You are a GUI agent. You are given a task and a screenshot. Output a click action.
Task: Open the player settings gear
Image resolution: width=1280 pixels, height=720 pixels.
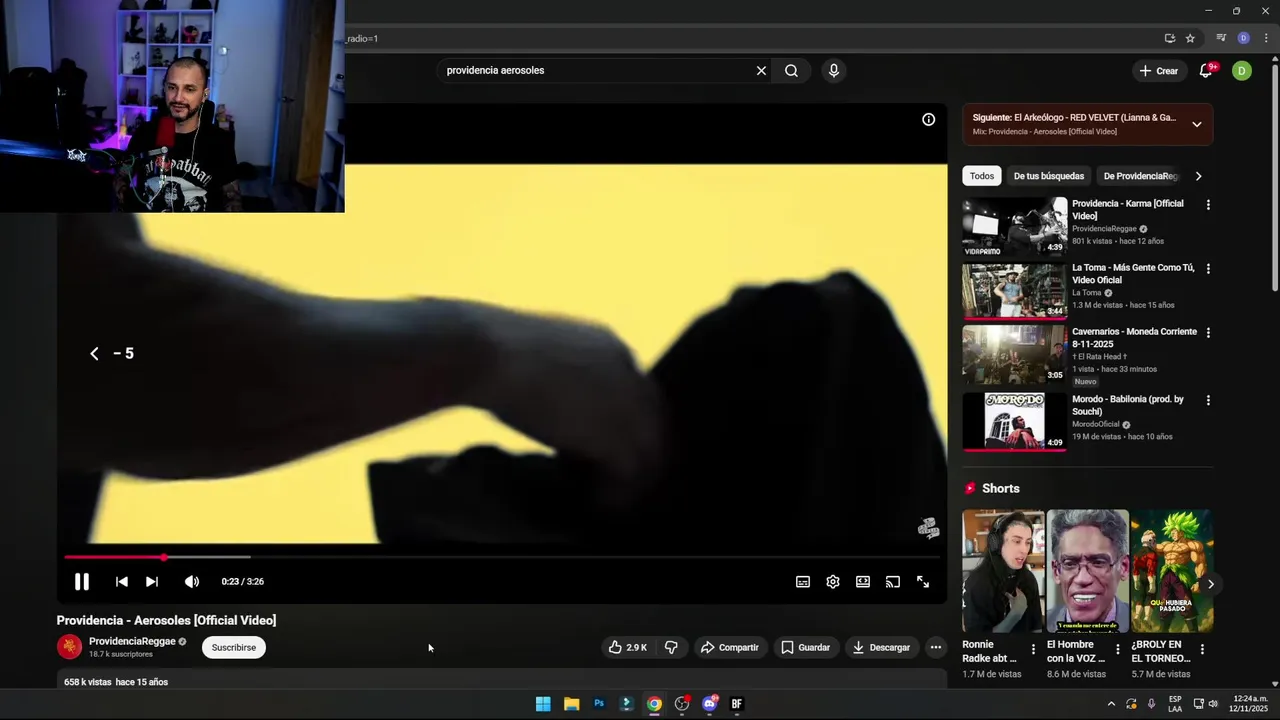coord(832,581)
